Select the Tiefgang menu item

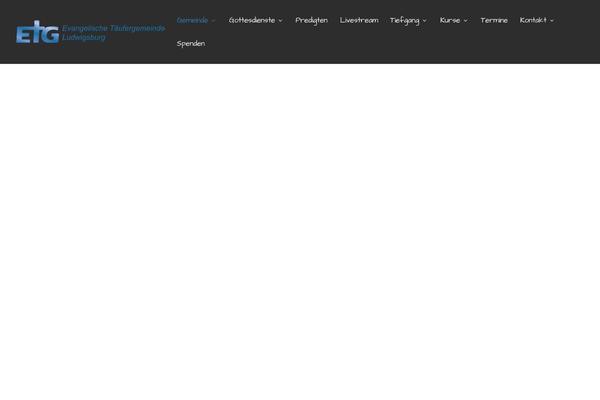click(x=404, y=21)
